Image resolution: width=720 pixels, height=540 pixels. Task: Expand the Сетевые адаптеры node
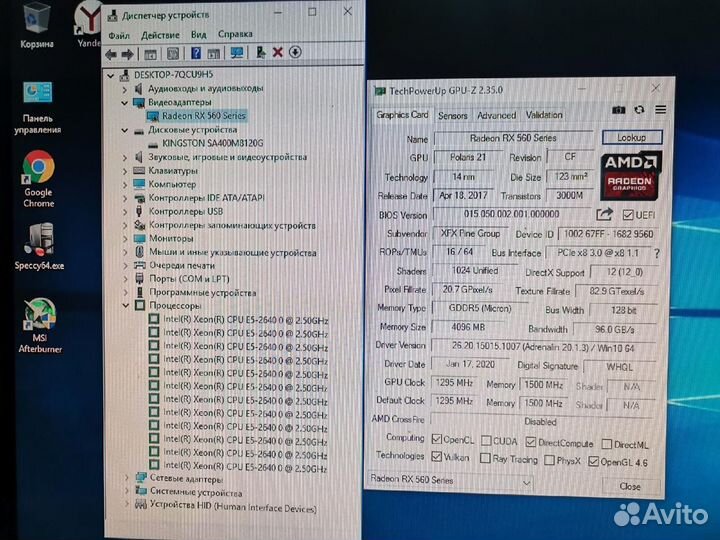(x=127, y=478)
